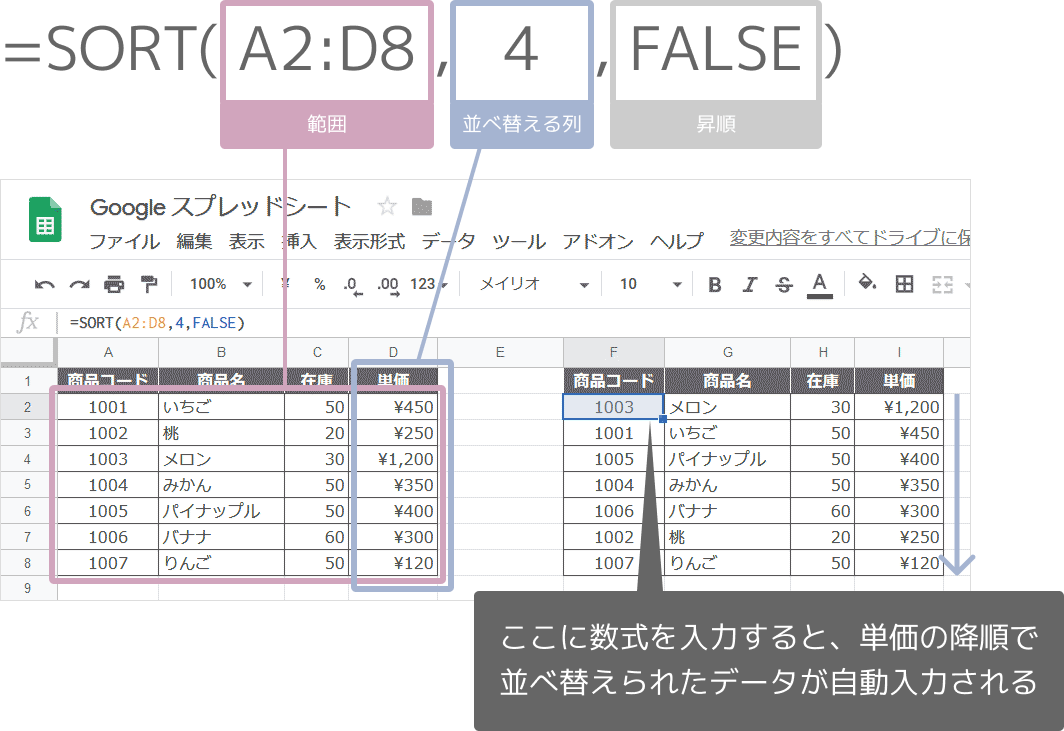Select column E header
The height and width of the screenshot is (731, 1064).
tap(500, 352)
